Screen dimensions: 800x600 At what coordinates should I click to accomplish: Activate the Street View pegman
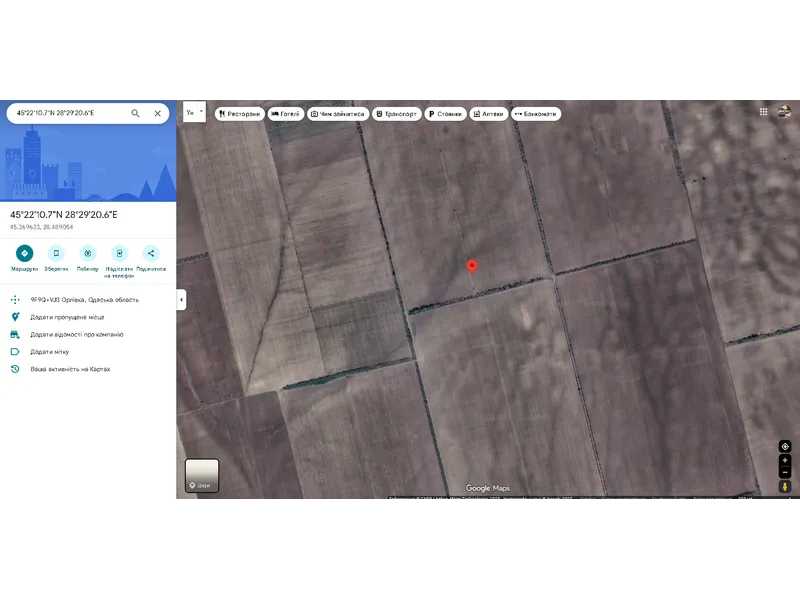click(x=785, y=486)
